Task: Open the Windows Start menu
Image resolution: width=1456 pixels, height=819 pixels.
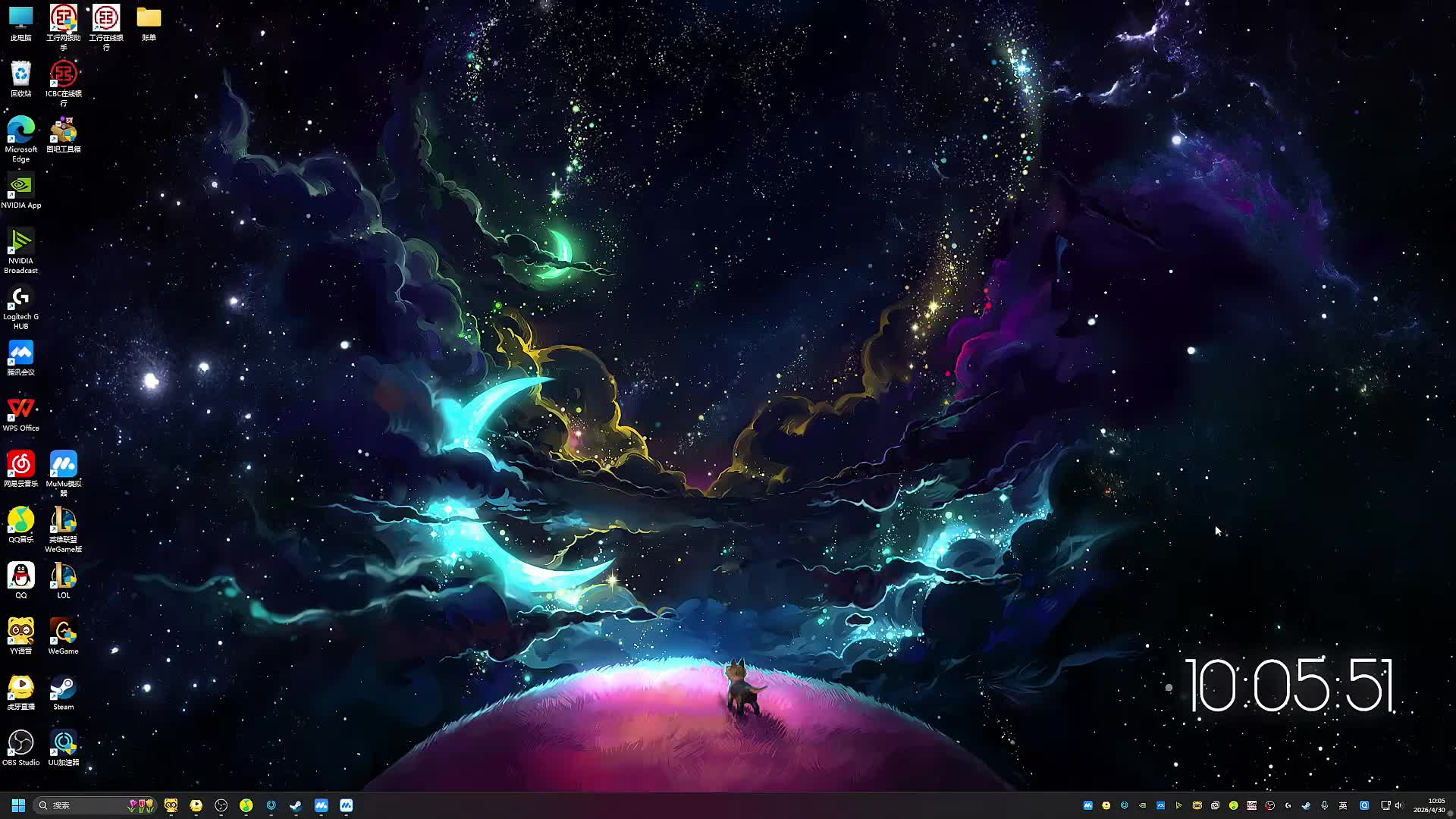Action: tap(18, 805)
